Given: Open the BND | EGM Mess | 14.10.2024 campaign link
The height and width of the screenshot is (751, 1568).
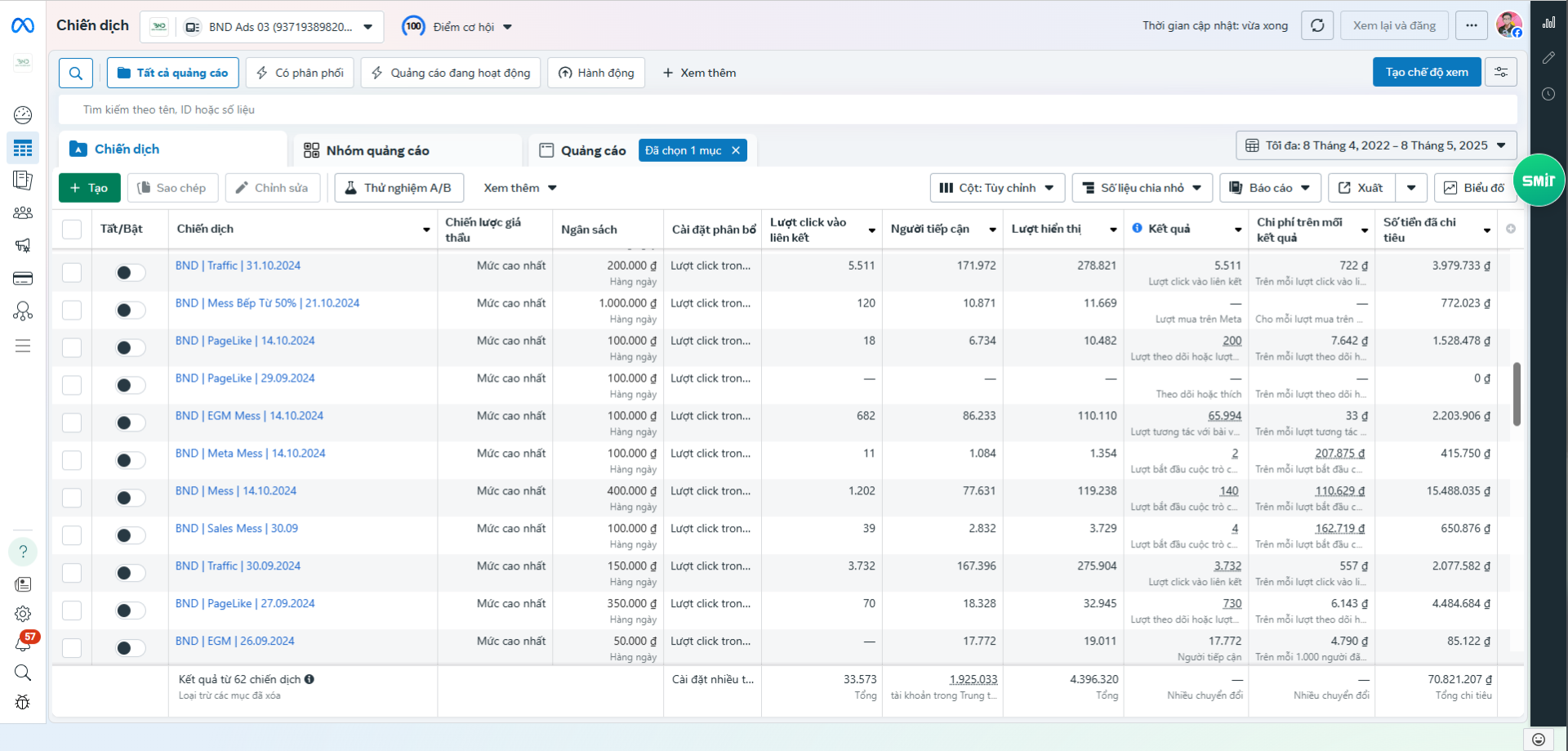Looking at the screenshot, I should (249, 416).
